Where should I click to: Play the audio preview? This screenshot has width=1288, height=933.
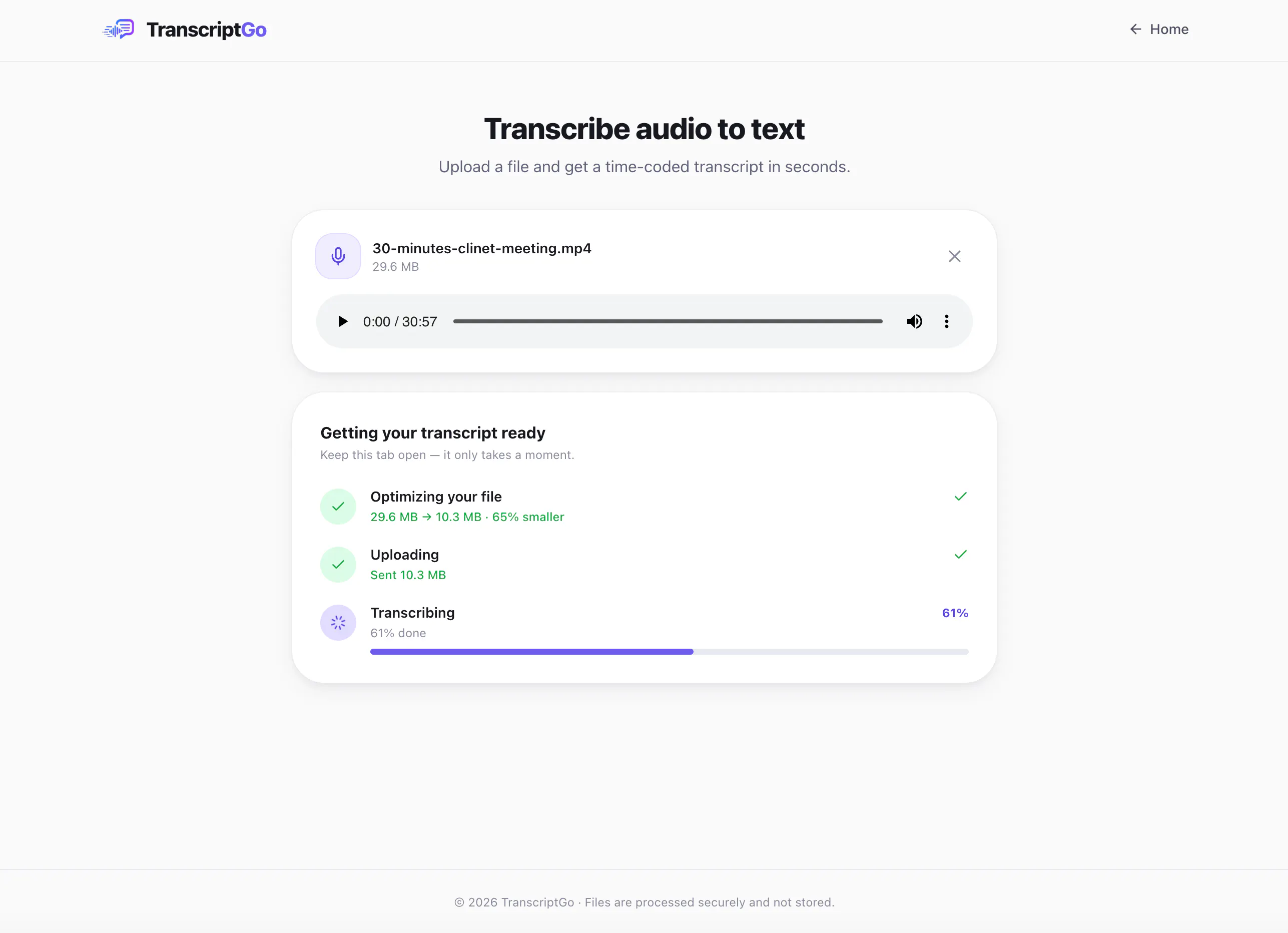pos(342,322)
